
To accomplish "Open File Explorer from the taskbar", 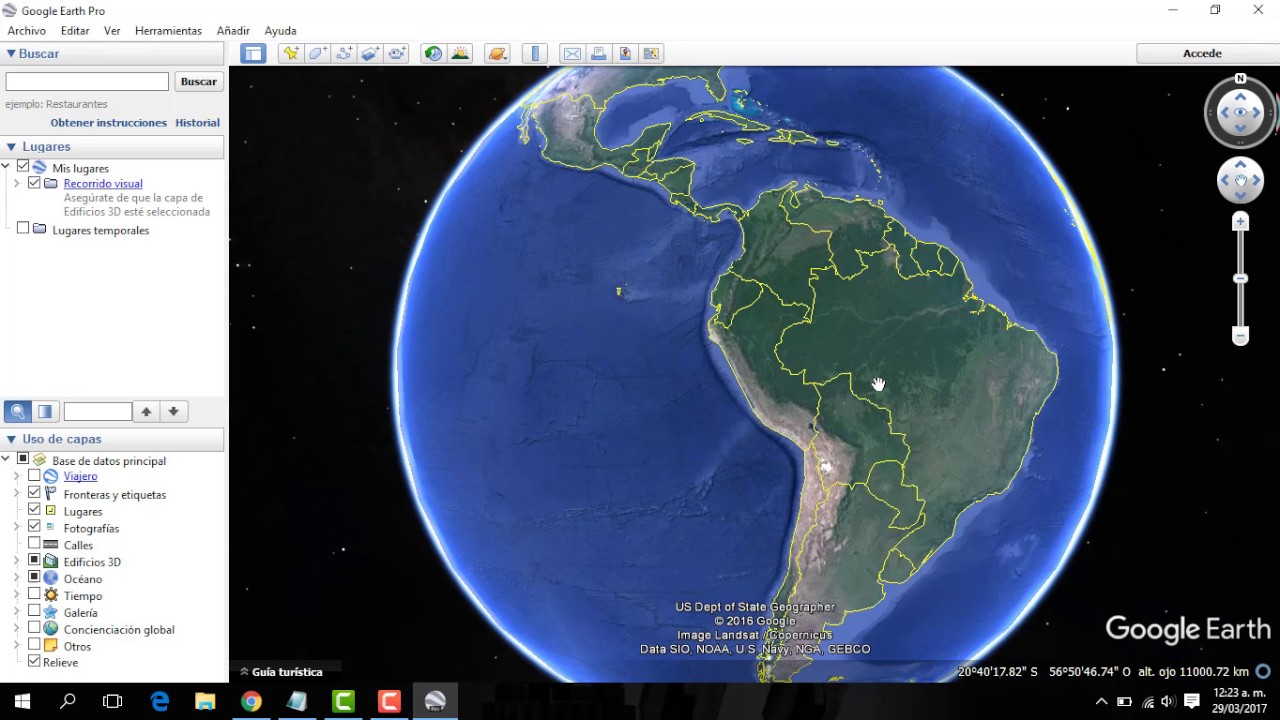I will pyautogui.click(x=205, y=702).
